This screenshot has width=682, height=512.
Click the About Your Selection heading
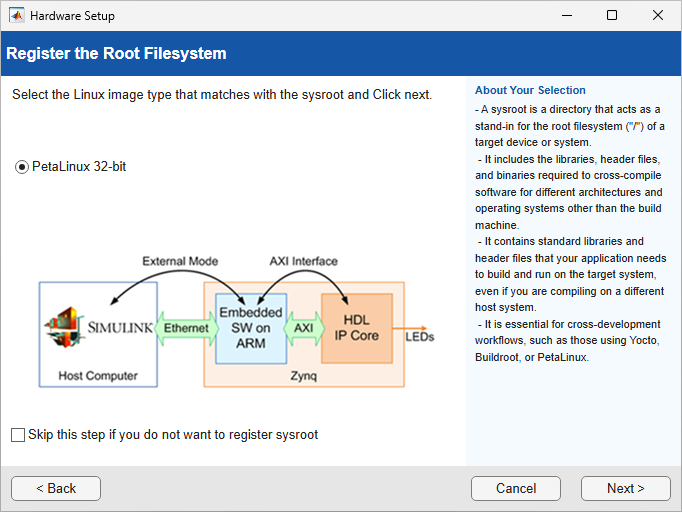pyautogui.click(x=530, y=90)
